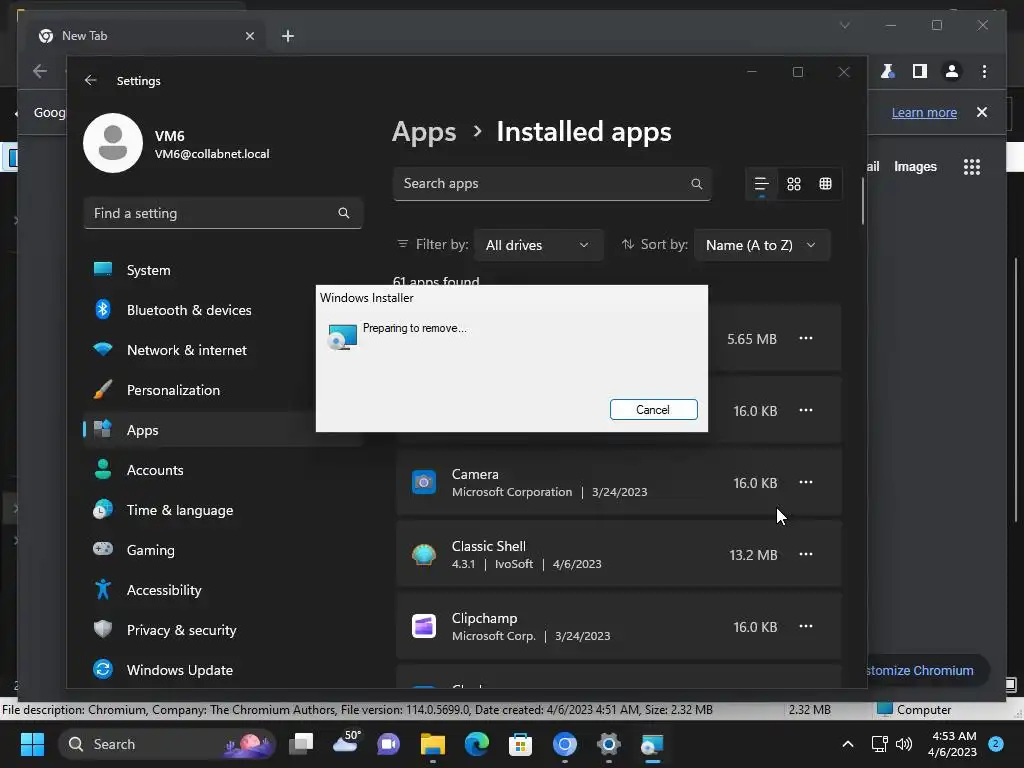Open Network & internet settings
The width and height of the screenshot is (1024, 768).
[223, 350]
